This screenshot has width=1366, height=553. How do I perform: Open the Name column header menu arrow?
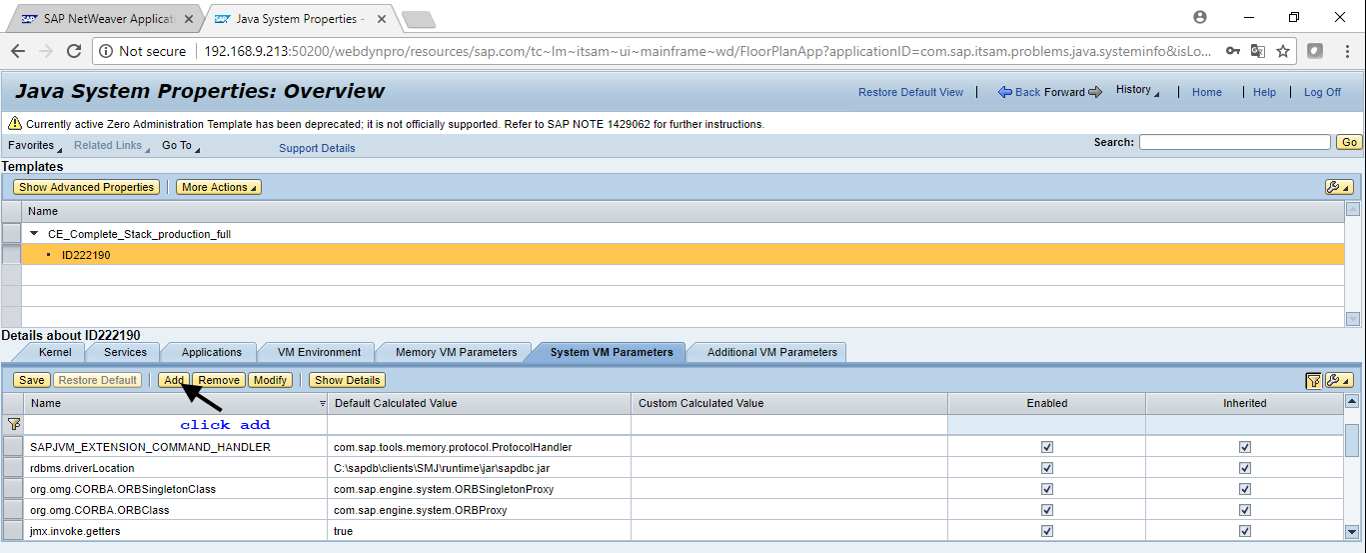pyautogui.click(x=322, y=404)
